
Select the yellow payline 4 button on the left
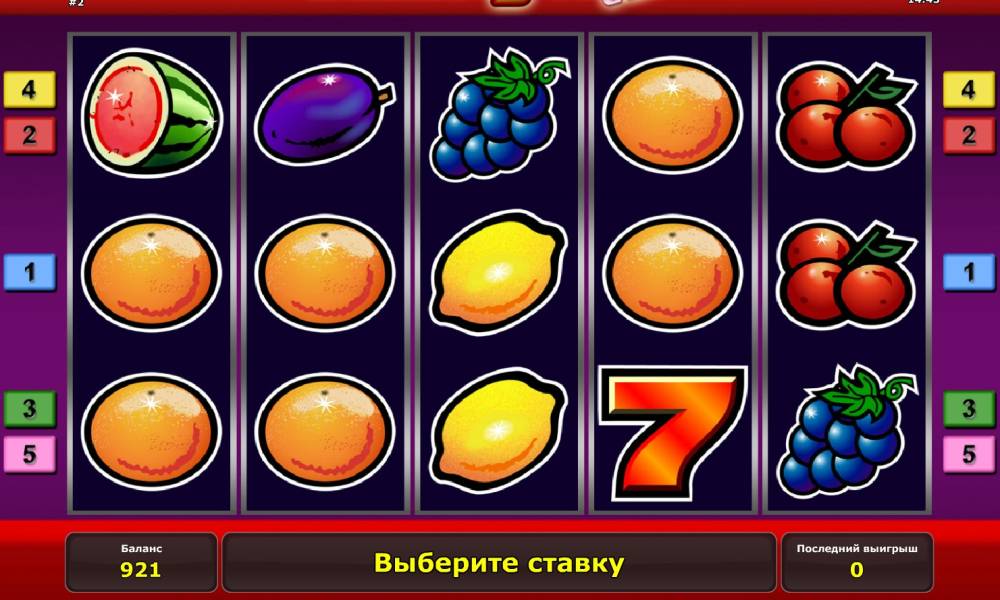click(x=29, y=90)
